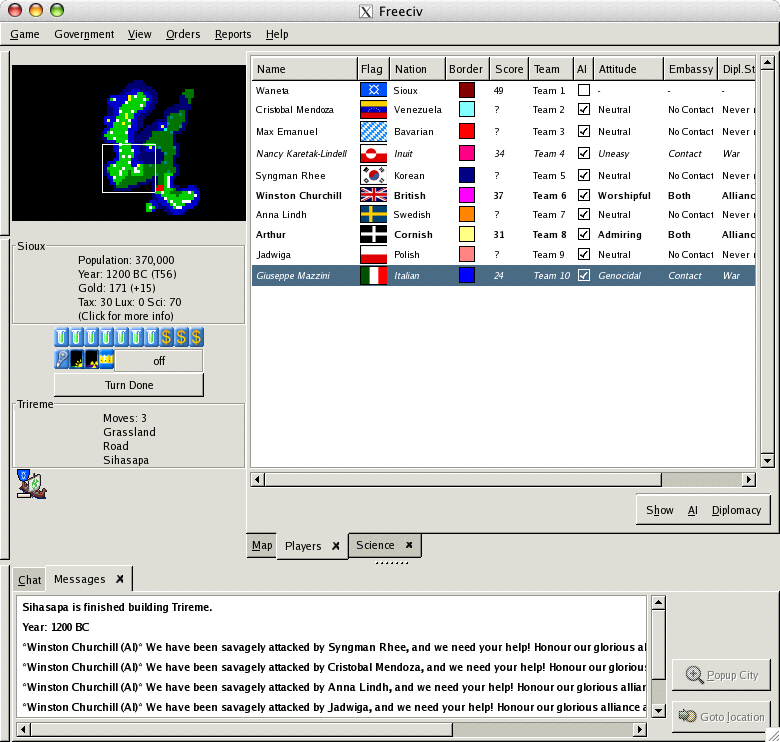This screenshot has width=780, height=742.
Task: Click the rightmost gold dollar tax icon
Action: click(x=196, y=337)
